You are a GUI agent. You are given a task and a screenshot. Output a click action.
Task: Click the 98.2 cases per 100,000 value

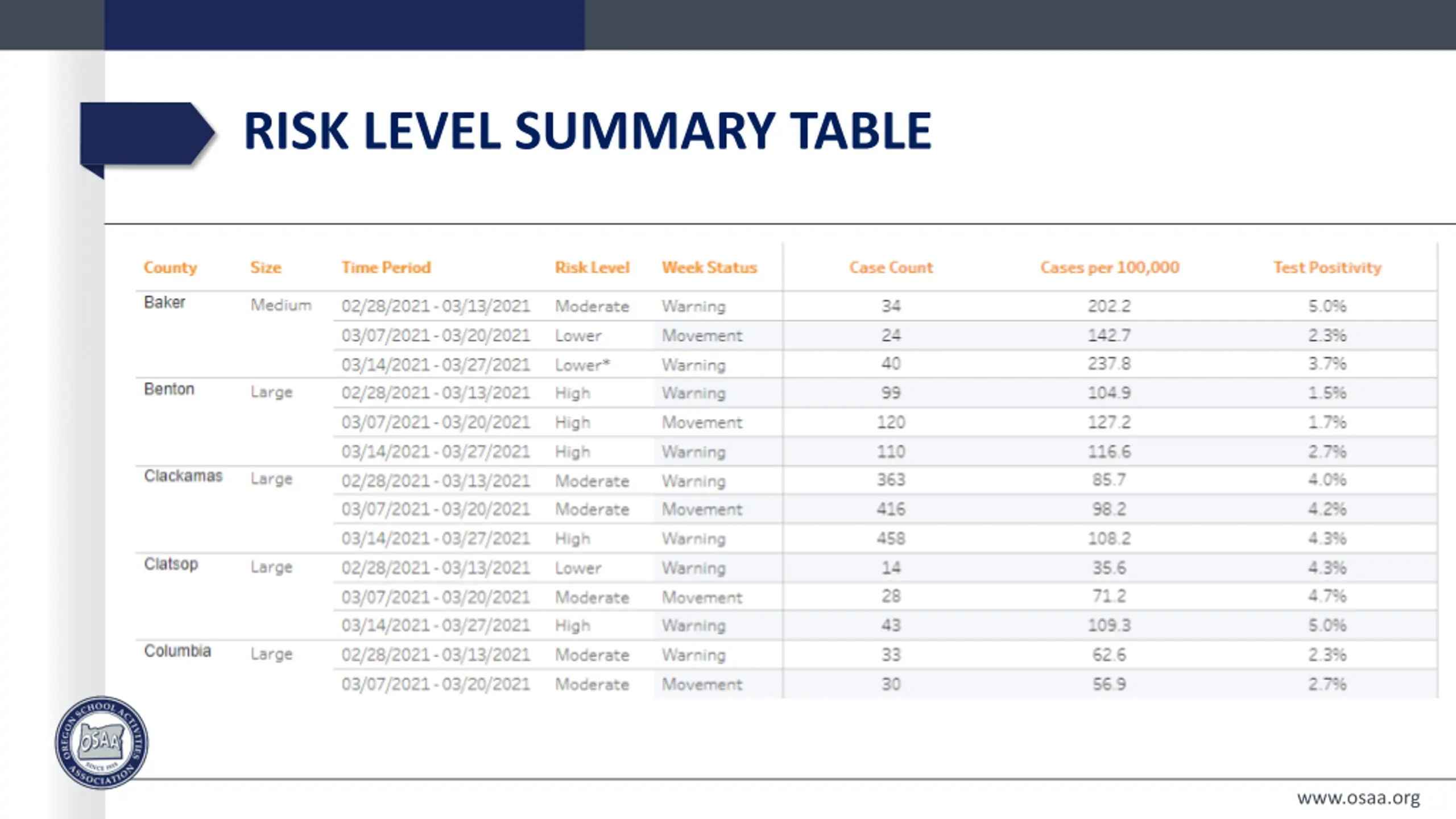pyautogui.click(x=1109, y=510)
